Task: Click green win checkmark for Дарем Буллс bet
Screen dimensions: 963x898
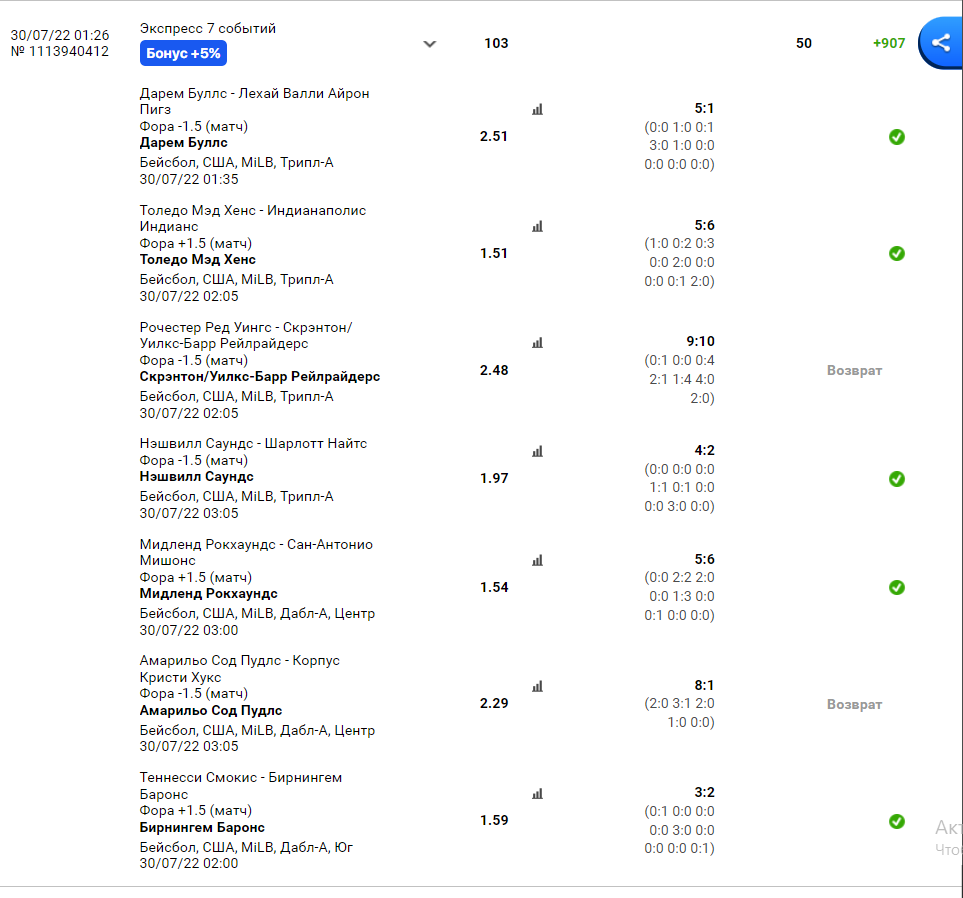Action: (897, 137)
